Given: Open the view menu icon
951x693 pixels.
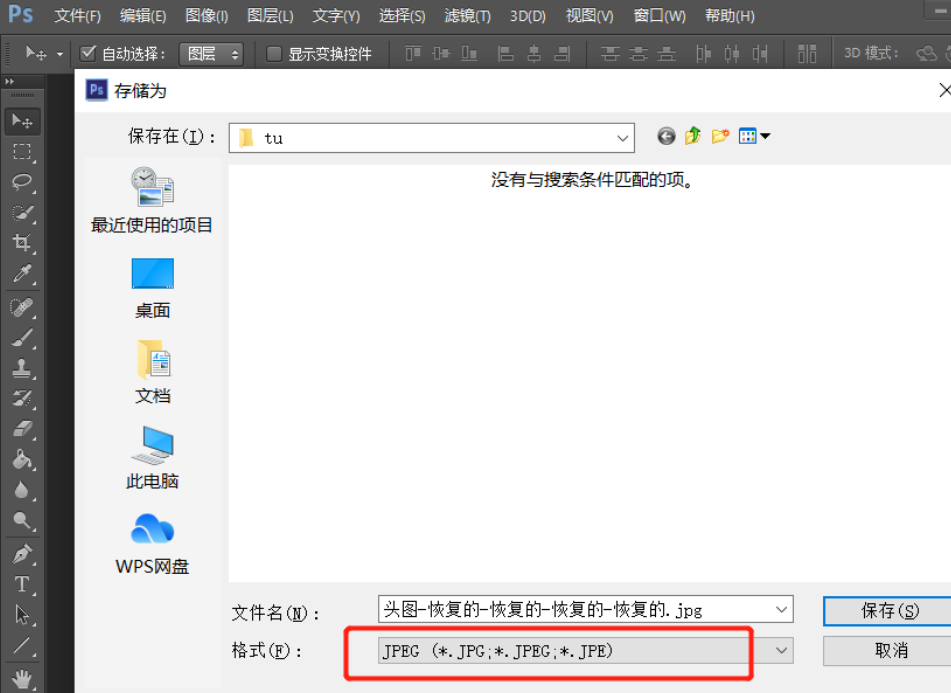Looking at the screenshot, I should [x=754, y=136].
